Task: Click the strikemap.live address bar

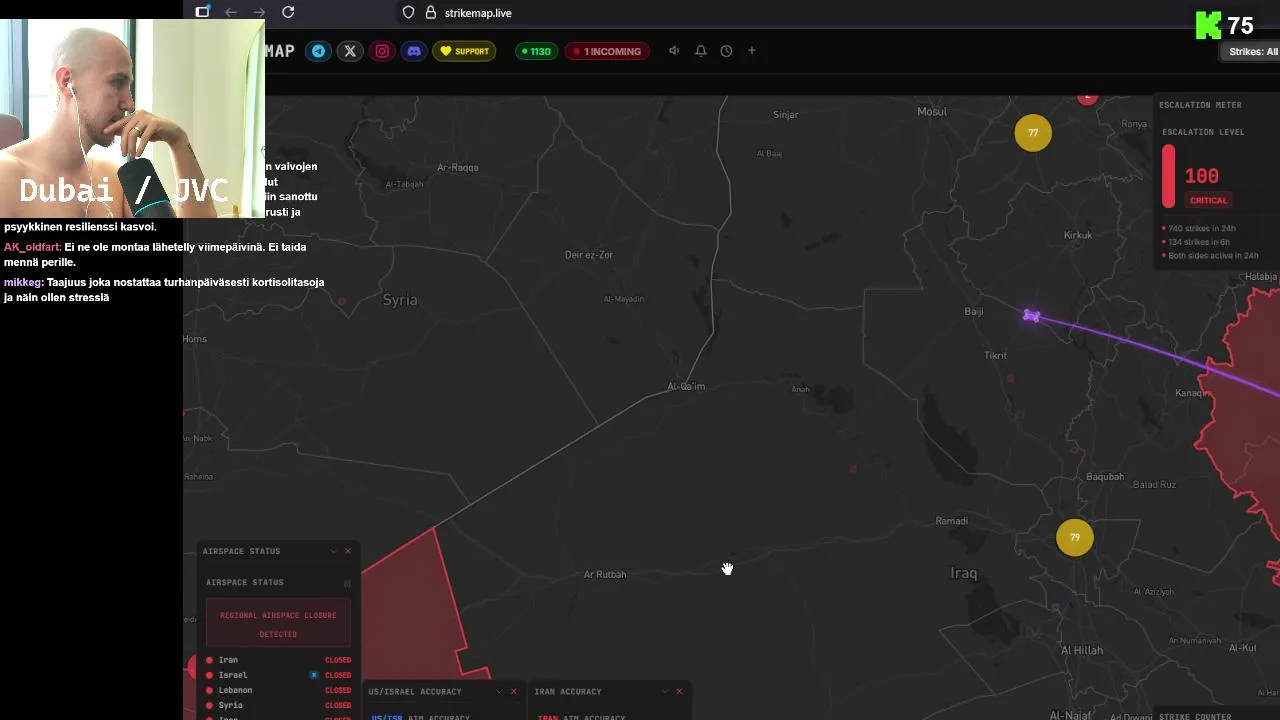Action: click(x=478, y=13)
